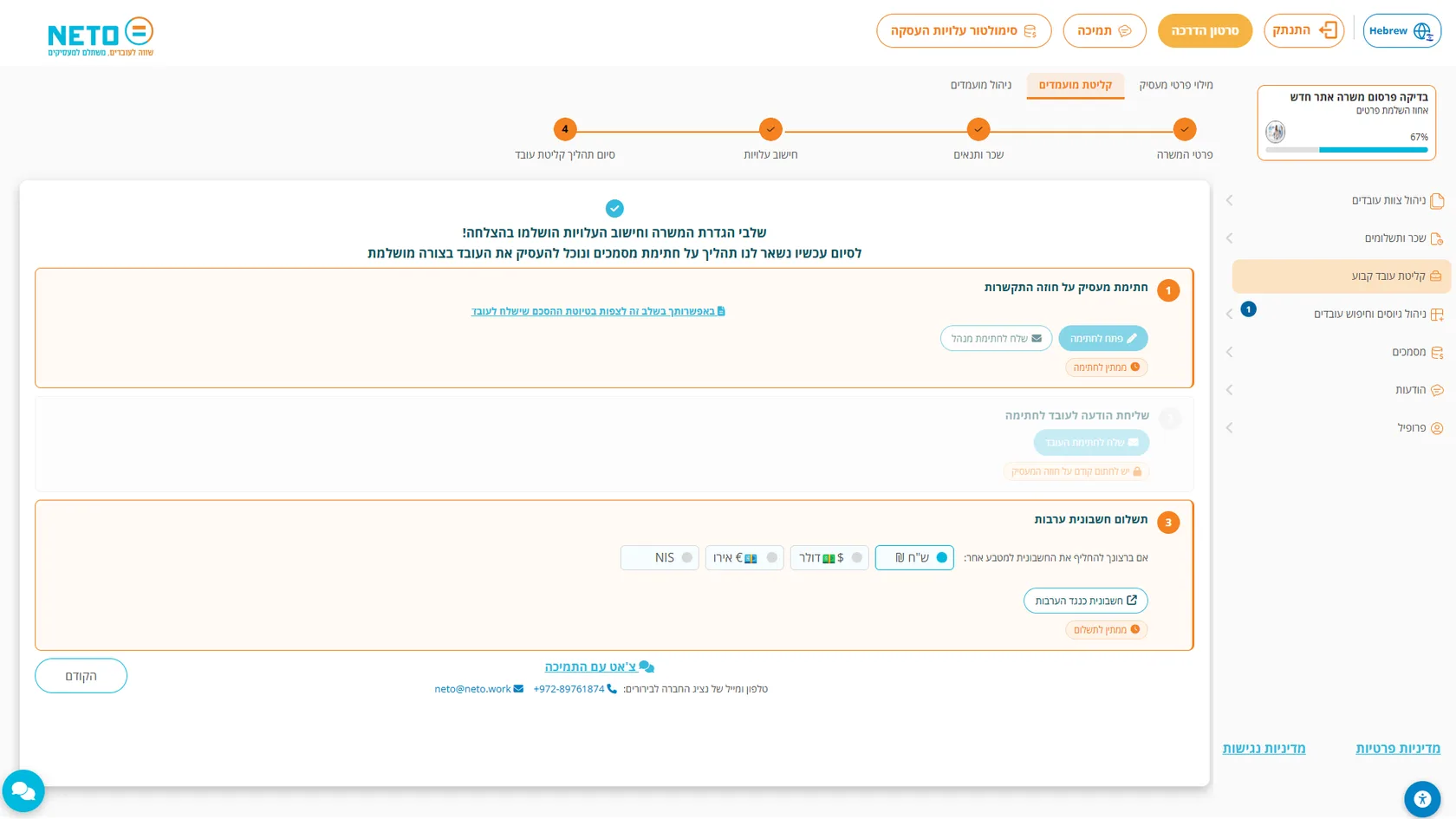Click the NETO logo

coord(101,36)
